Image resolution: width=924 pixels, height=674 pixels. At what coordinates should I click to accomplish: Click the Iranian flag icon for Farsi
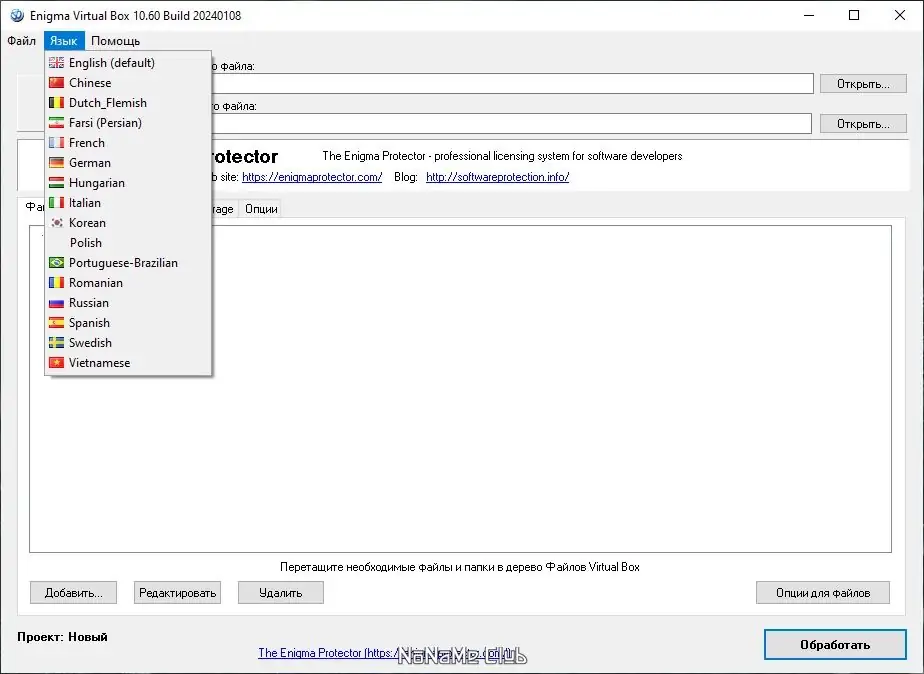(x=57, y=123)
